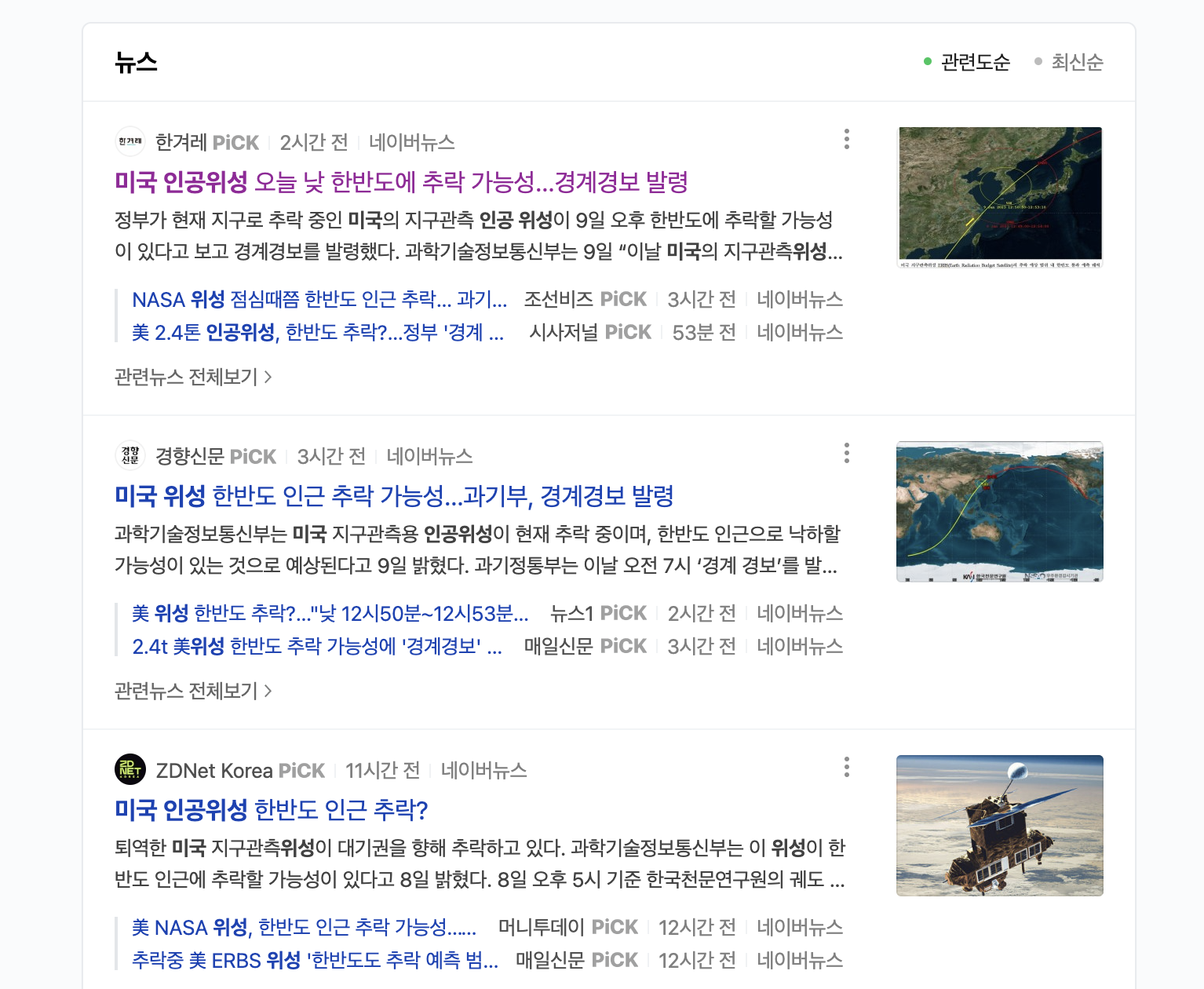Open related article 2.4t 美위성 한반도 추락 가능성에
1204x989 pixels.
click(317, 647)
